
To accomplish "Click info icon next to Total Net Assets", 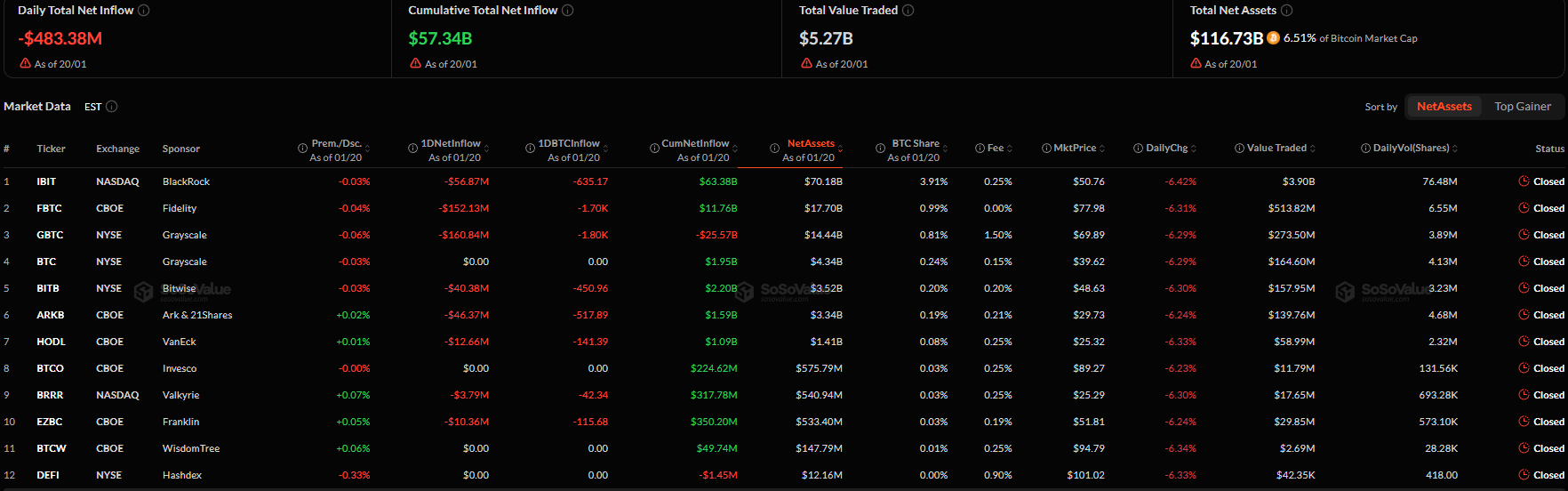I will pyautogui.click(x=1286, y=11).
